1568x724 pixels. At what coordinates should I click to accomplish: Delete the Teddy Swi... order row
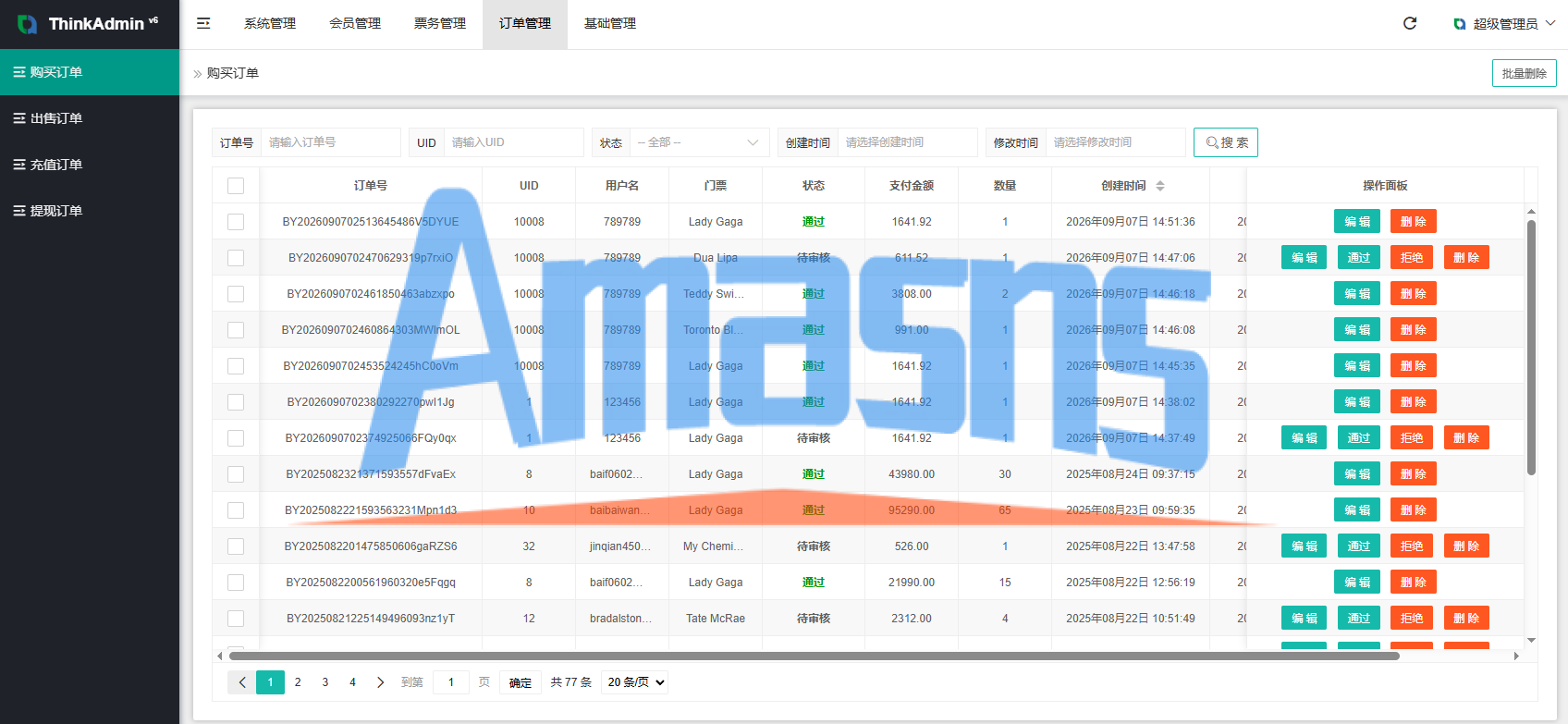click(x=1413, y=294)
